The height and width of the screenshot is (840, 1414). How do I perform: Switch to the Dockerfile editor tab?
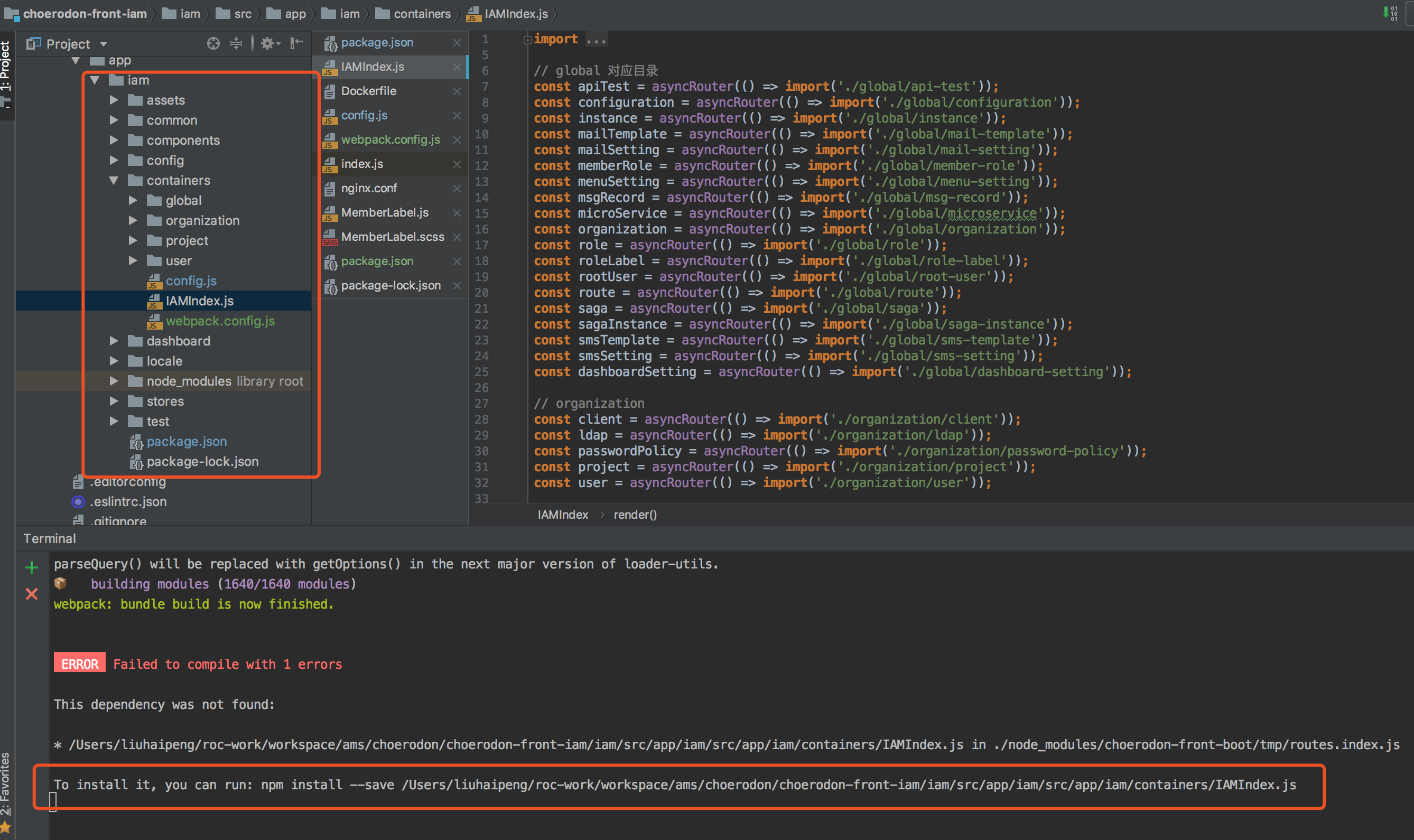(368, 91)
